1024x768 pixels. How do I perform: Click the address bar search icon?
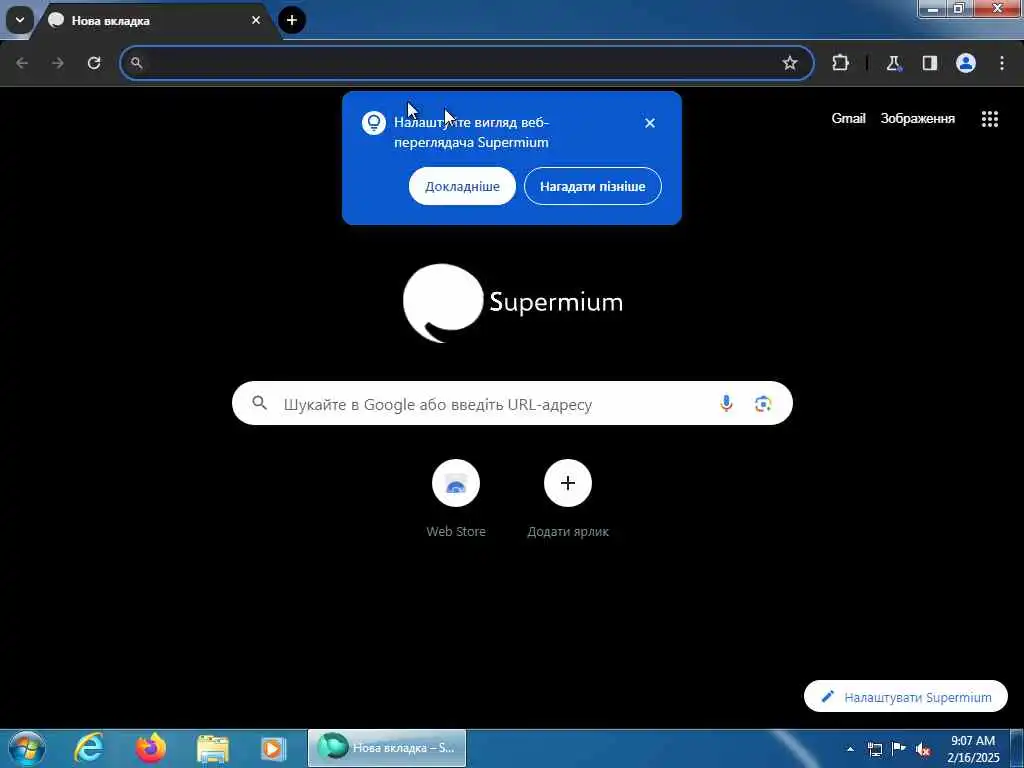point(136,63)
